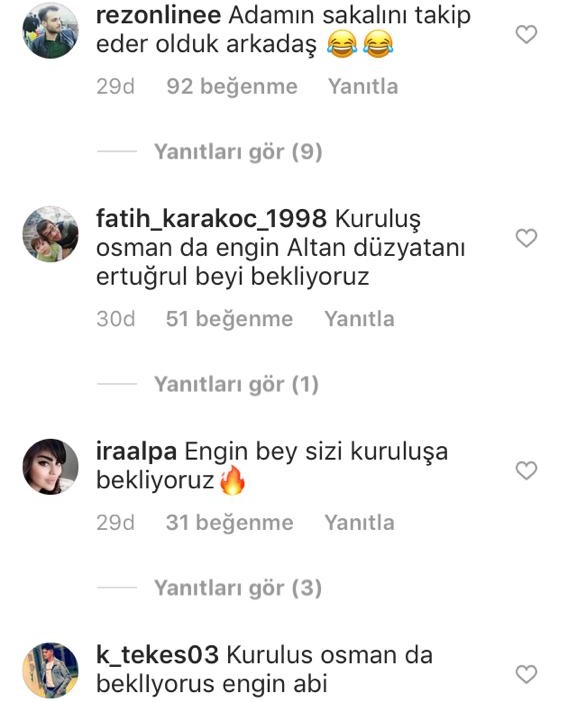Image resolution: width=577 pixels, height=702 pixels.
Task: Open the rezonlinee username link
Action: pyautogui.click(x=158, y=15)
